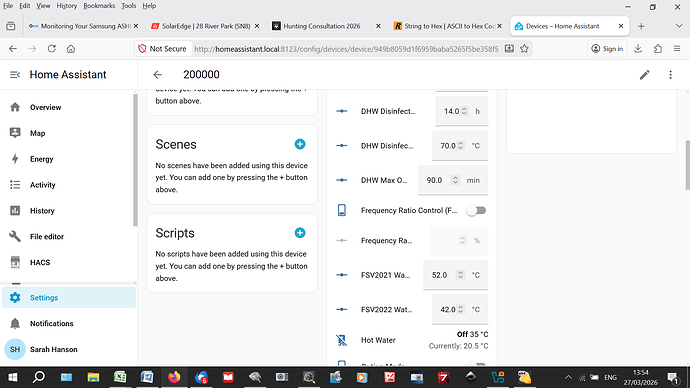Open the Hot Water entity details

point(378,340)
